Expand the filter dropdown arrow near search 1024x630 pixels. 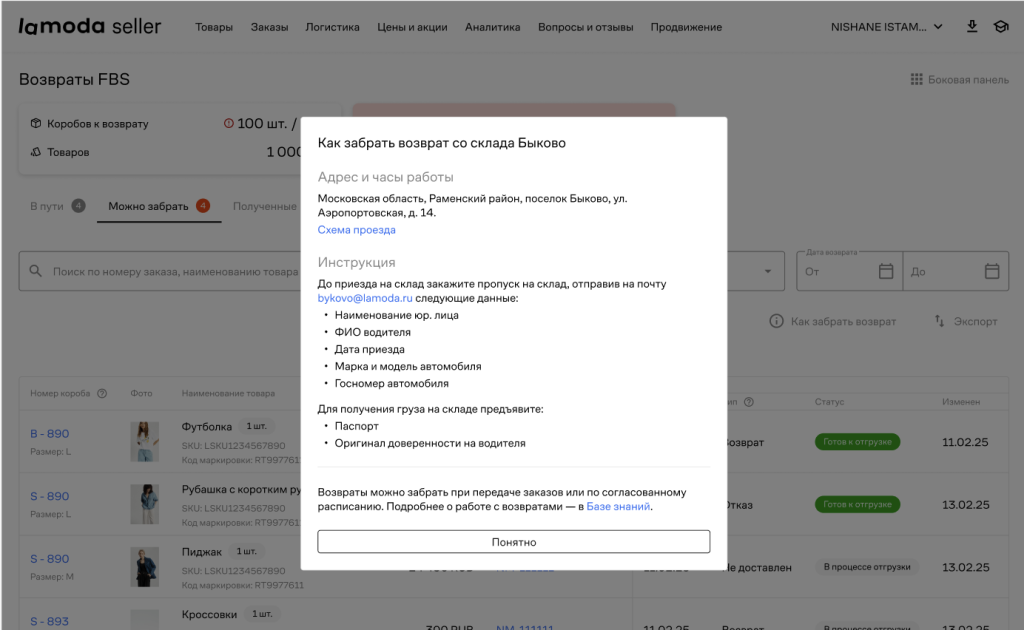click(767, 271)
